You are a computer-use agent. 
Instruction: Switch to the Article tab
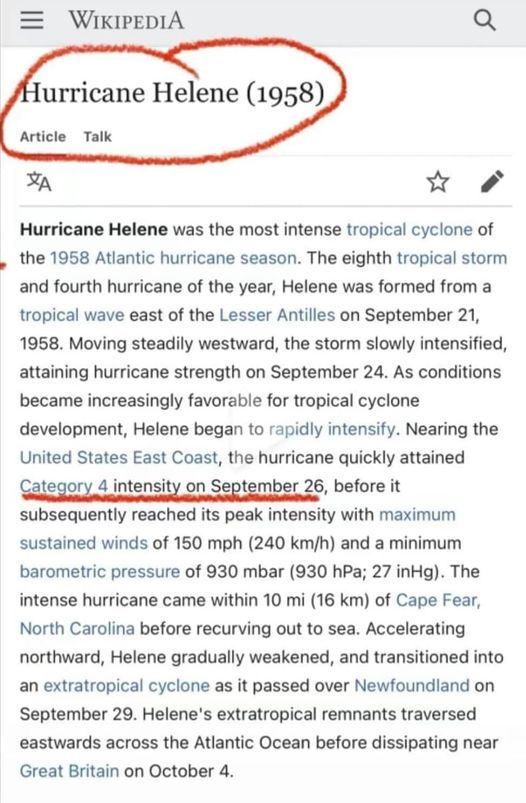[43, 137]
